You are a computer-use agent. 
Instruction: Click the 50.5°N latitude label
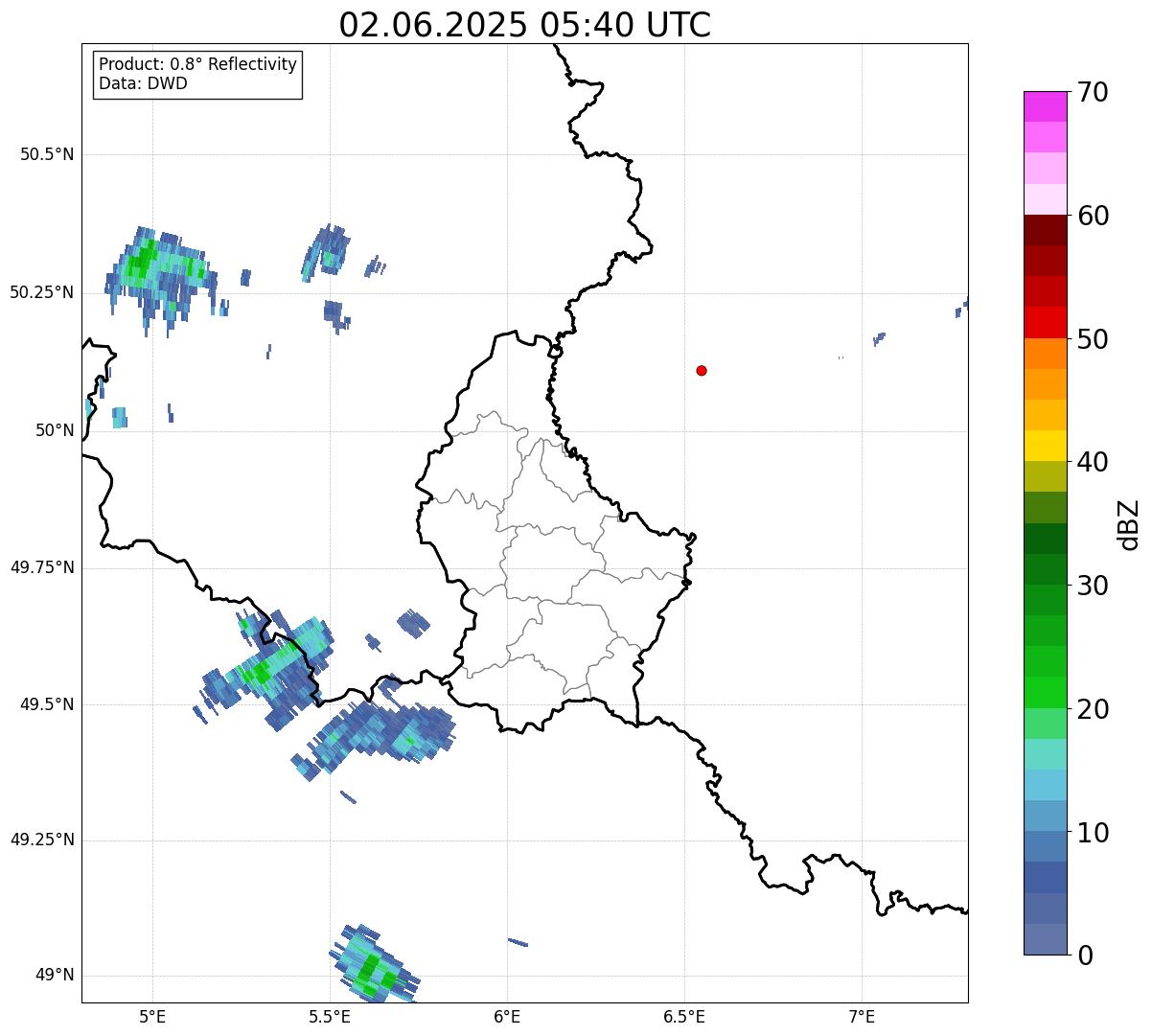click(47, 154)
